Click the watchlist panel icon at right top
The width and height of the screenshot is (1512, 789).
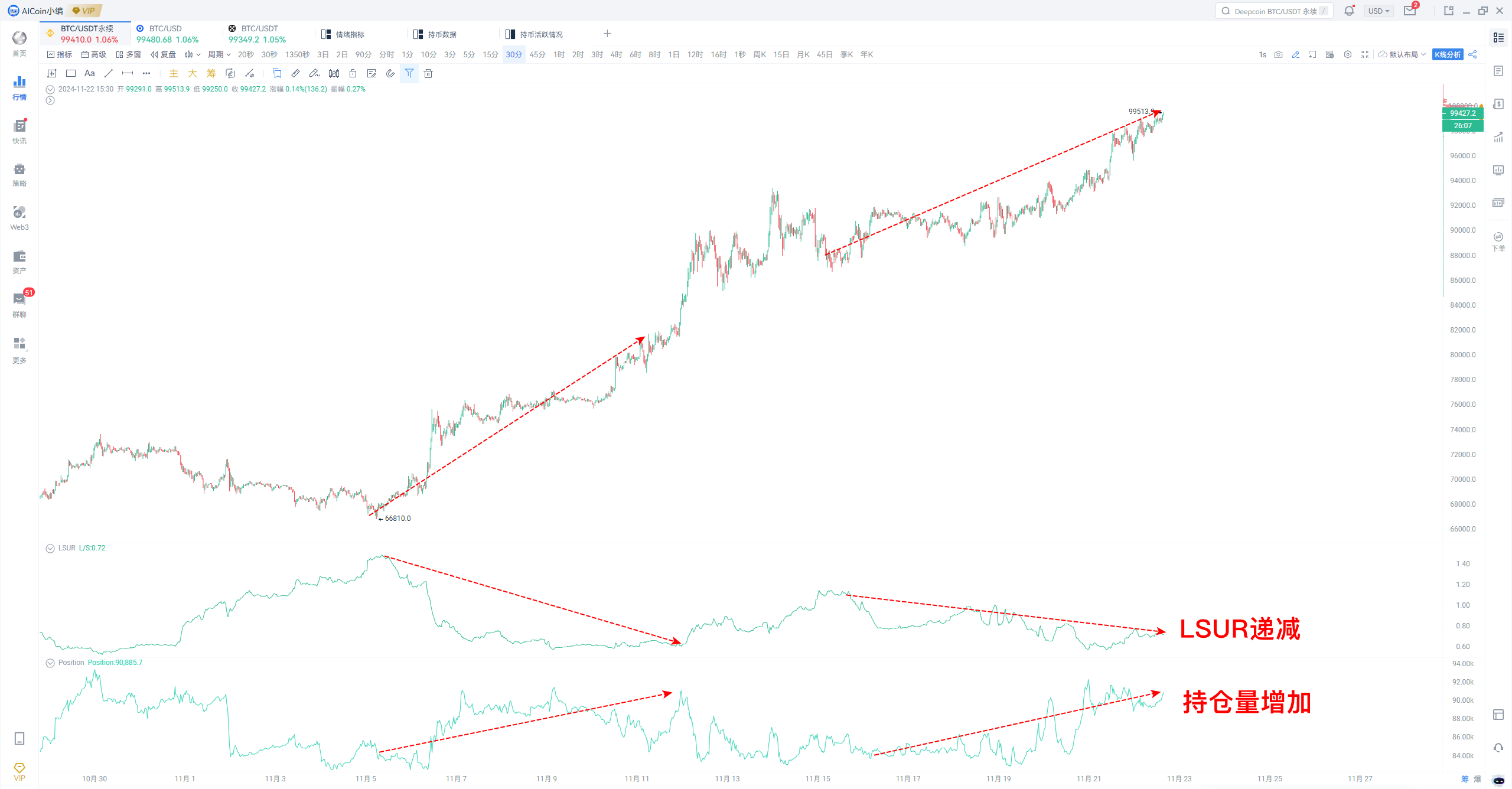(x=1498, y=38)
